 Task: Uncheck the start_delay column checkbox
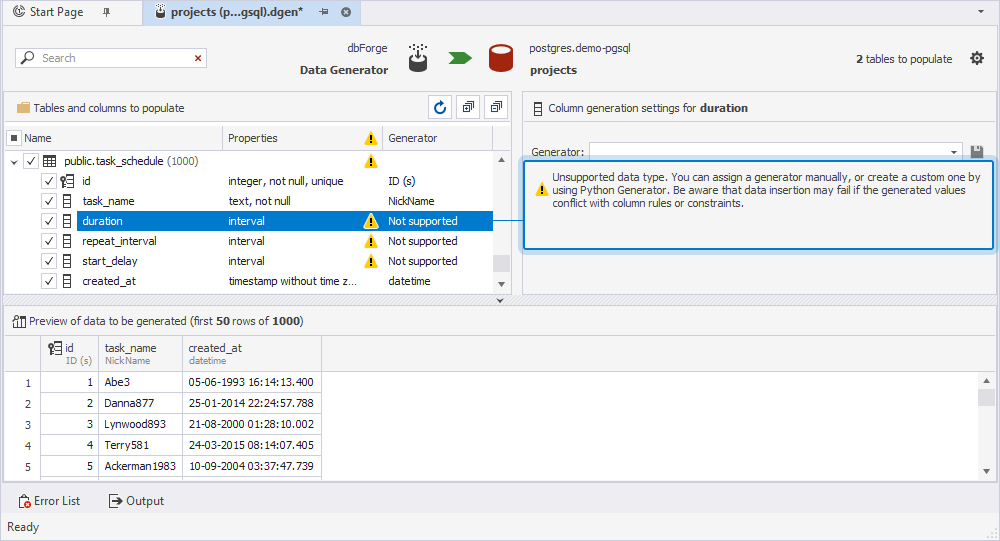48,261
